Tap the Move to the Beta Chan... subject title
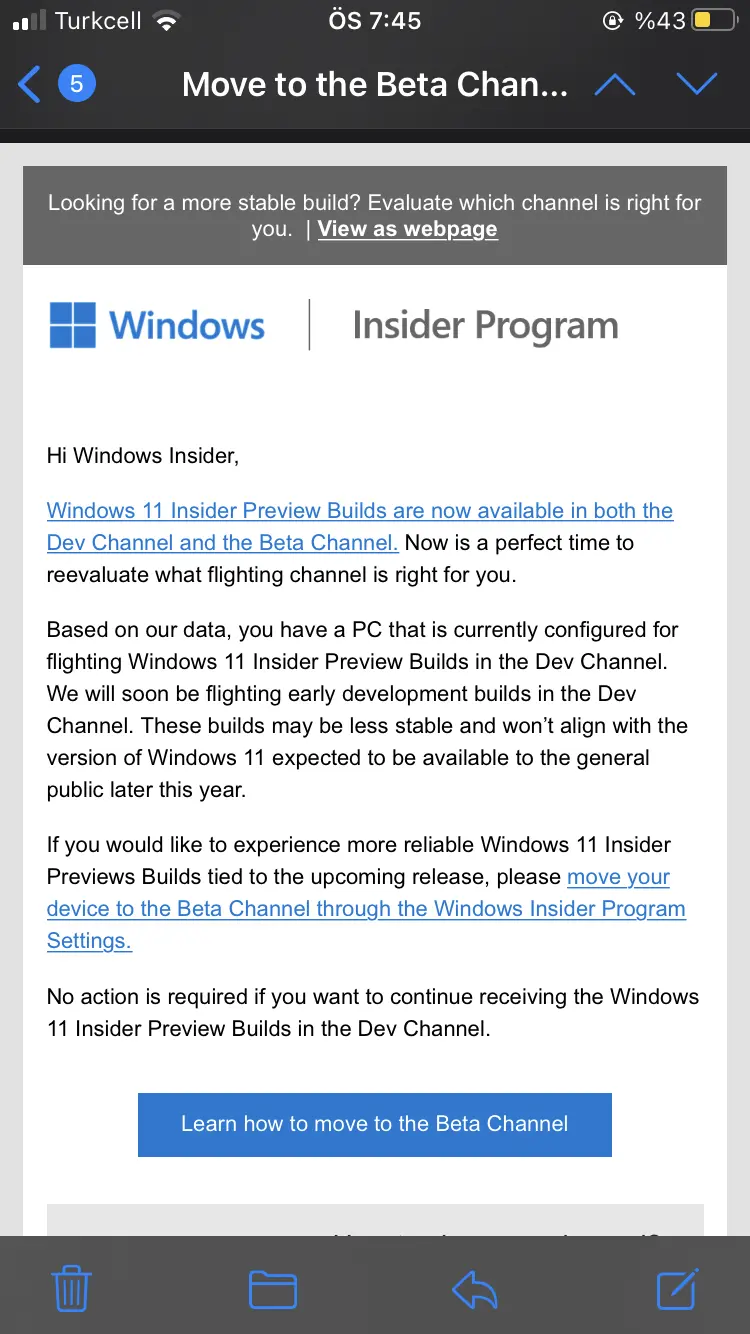 click(x=375, y=85)
